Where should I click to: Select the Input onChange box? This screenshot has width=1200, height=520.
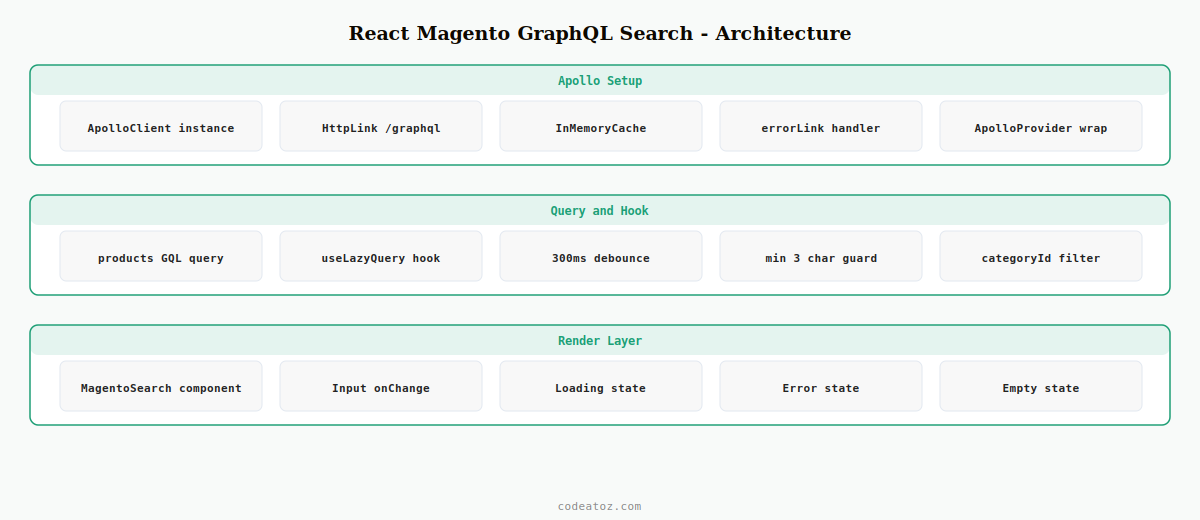[x=381, y=386]
